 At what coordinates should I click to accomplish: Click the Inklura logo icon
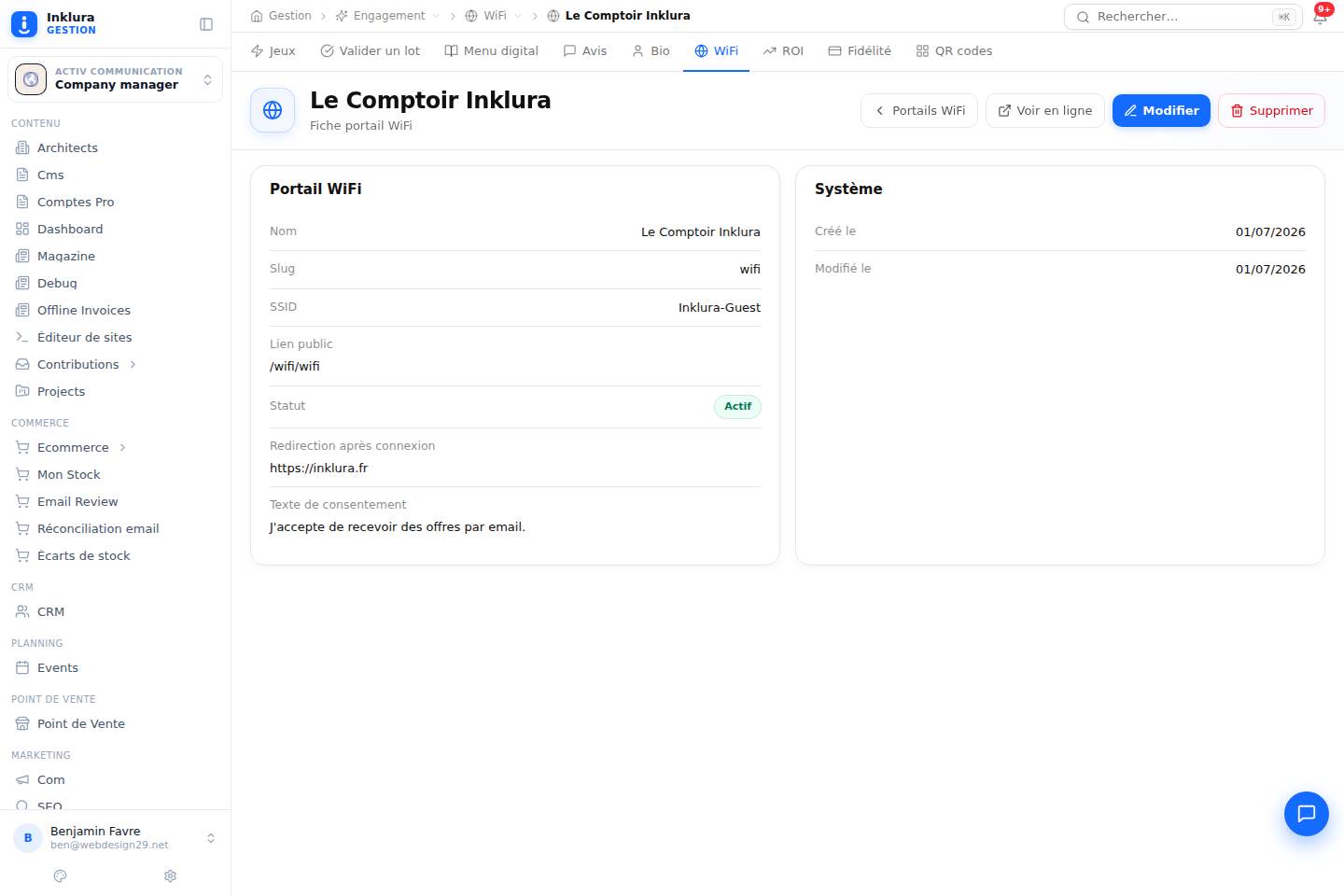click(24, 24)
